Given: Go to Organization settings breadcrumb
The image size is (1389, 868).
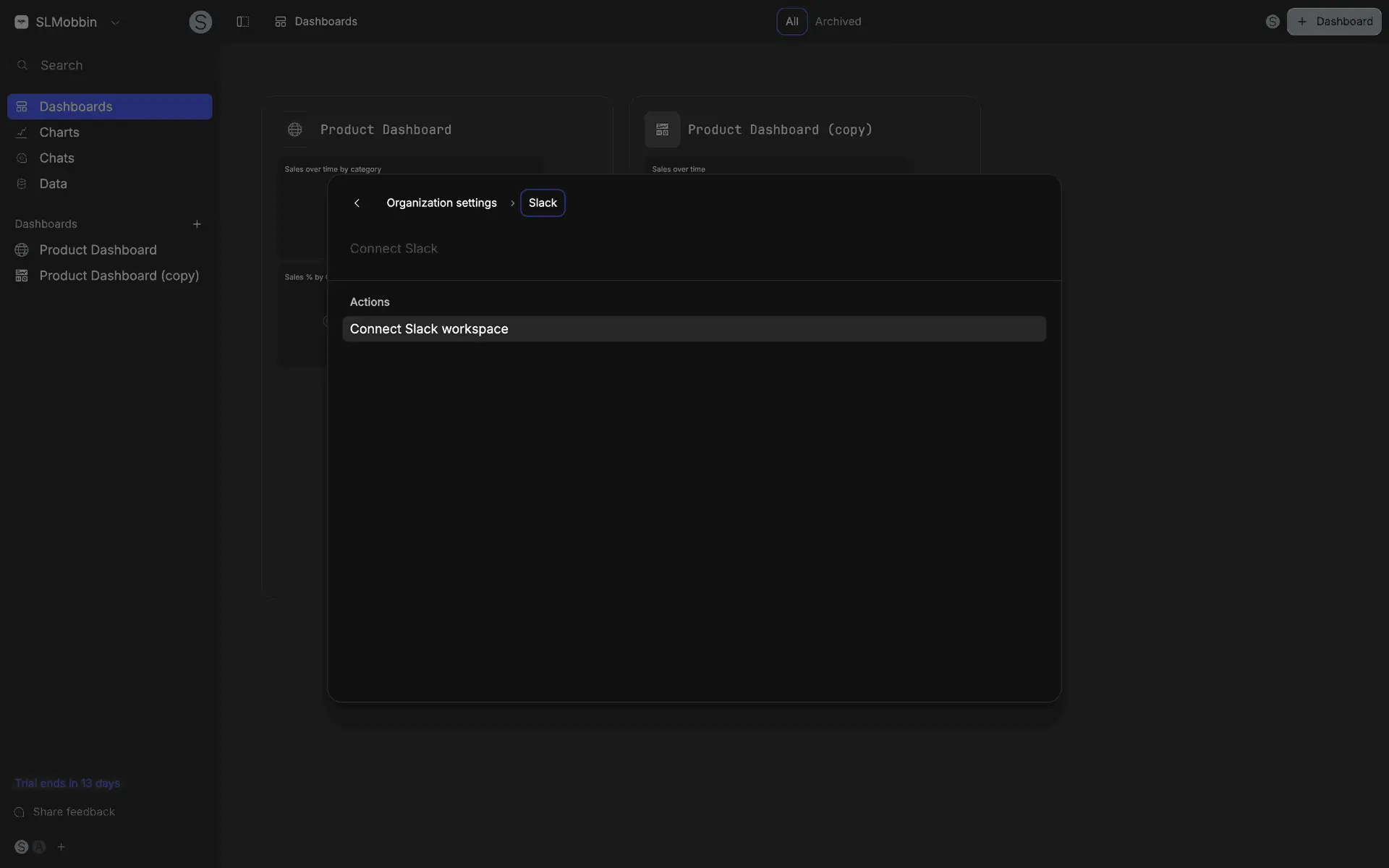Looking at the screenshot, I should pyautogui.click(x=441, y=203).
